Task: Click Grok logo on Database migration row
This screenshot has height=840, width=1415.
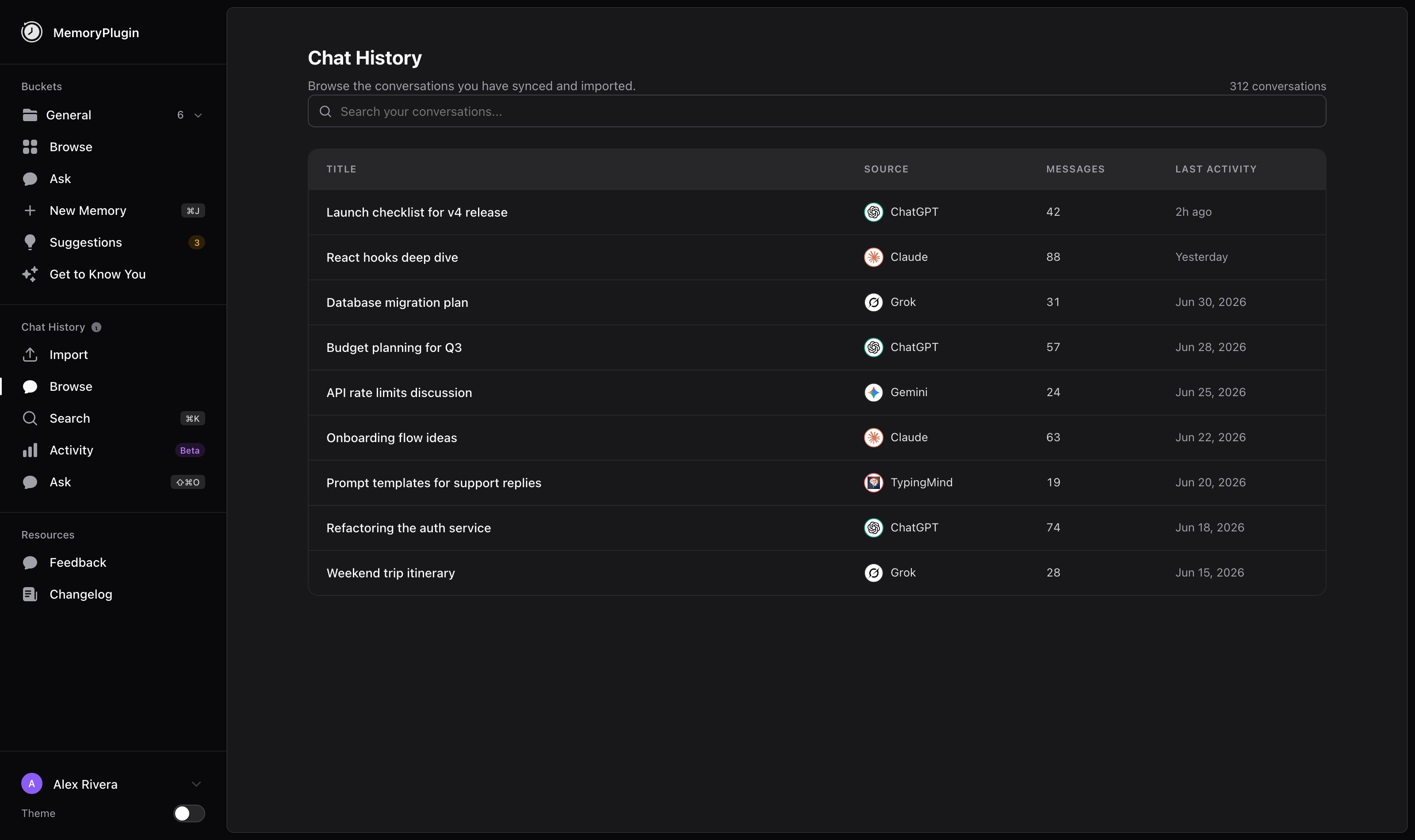Action: (x=873, y=302)
